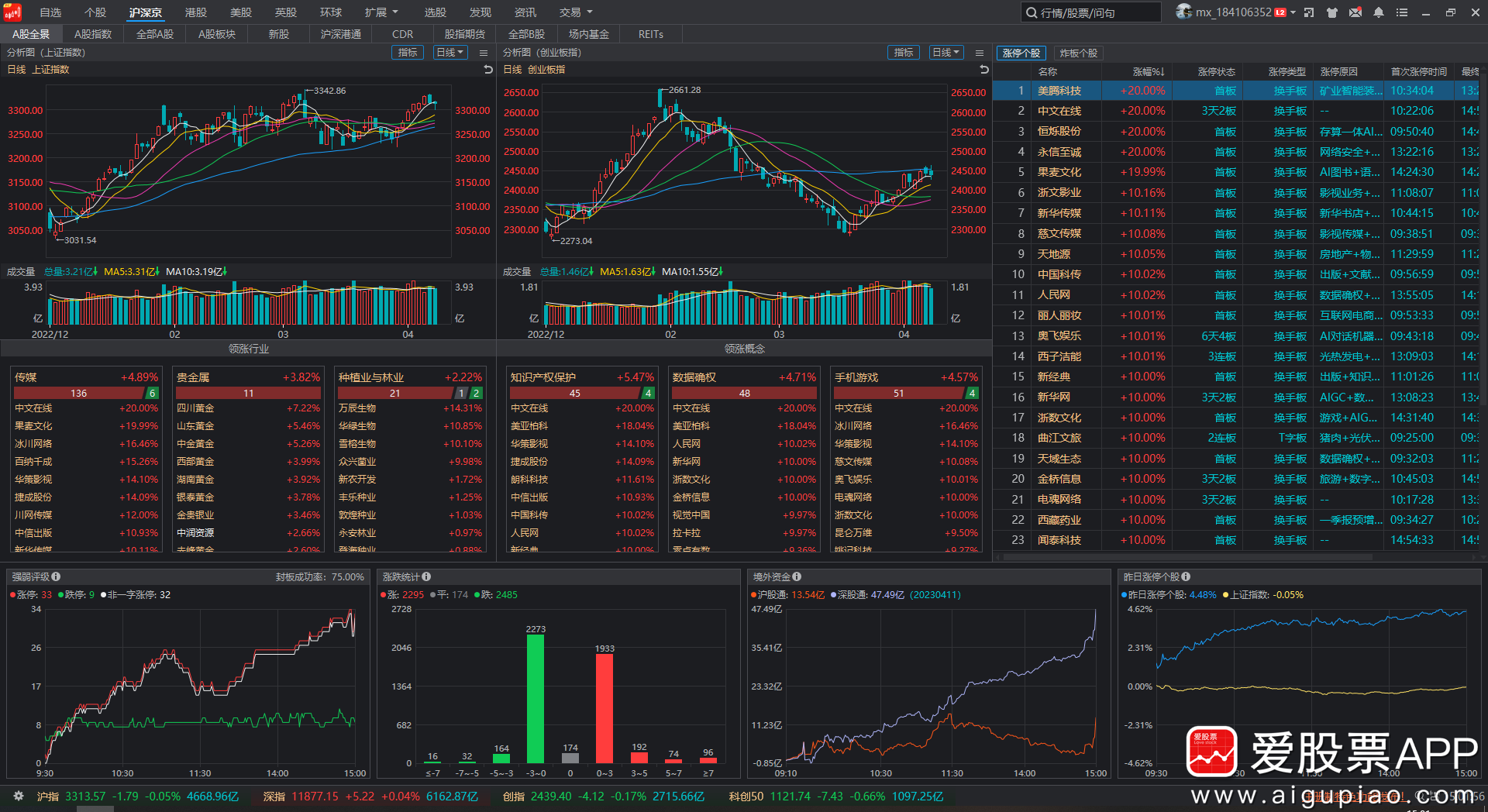Switch to the 港股 top menu
The height and width of the screenshot is (812, 1488).
pos(196,12)
